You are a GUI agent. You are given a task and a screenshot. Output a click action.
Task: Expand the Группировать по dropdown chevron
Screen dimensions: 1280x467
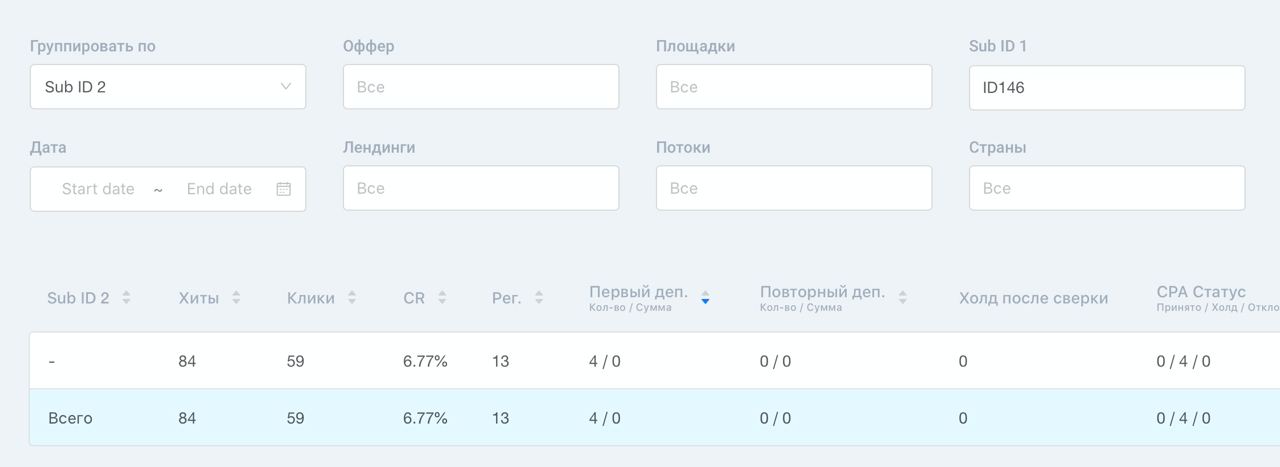coord(286,87)
